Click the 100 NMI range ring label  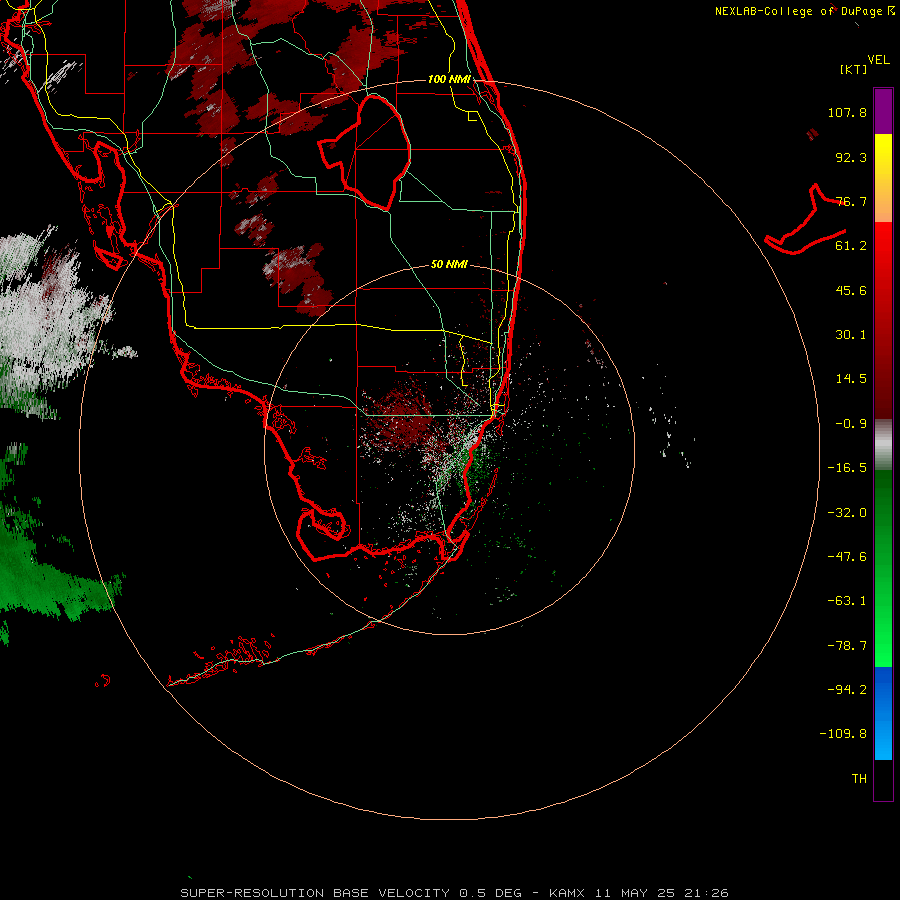(449, 79)
